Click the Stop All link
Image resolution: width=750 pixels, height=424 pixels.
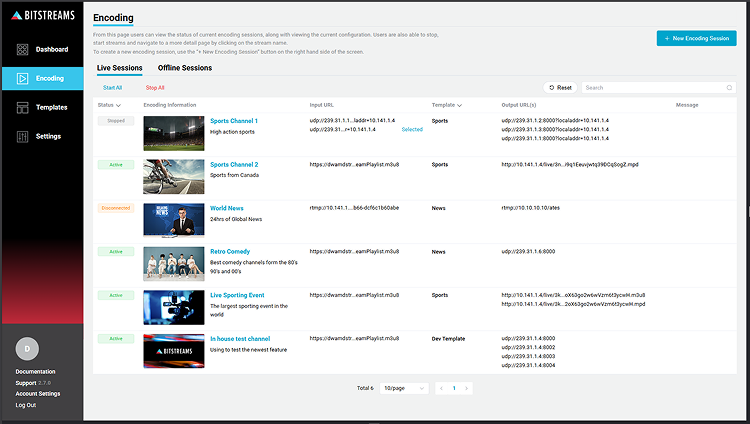[155, 88]
